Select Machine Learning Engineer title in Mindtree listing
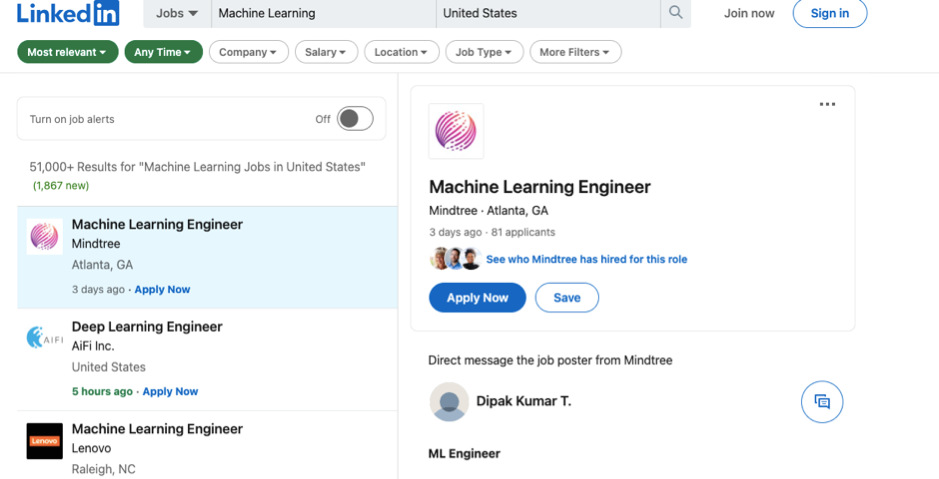Screen dimensions: 939x479 coord(157,224)
